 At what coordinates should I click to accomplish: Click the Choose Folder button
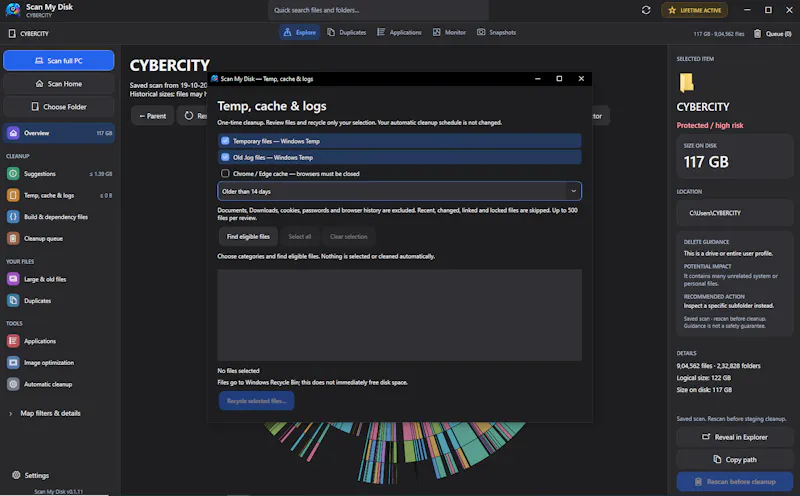point(59,107)
